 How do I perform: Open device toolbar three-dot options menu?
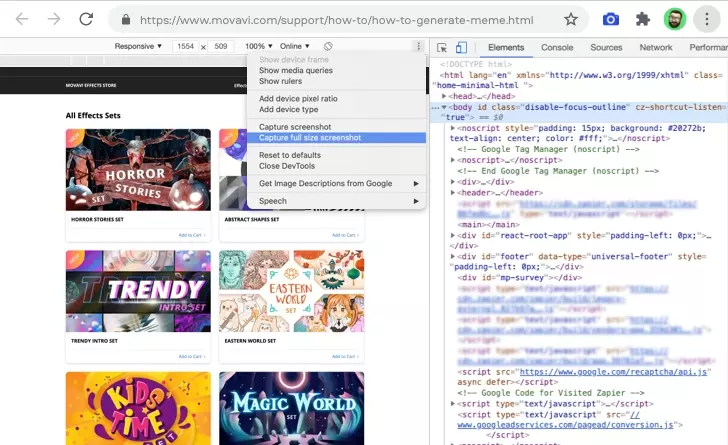tap(418, 46)
